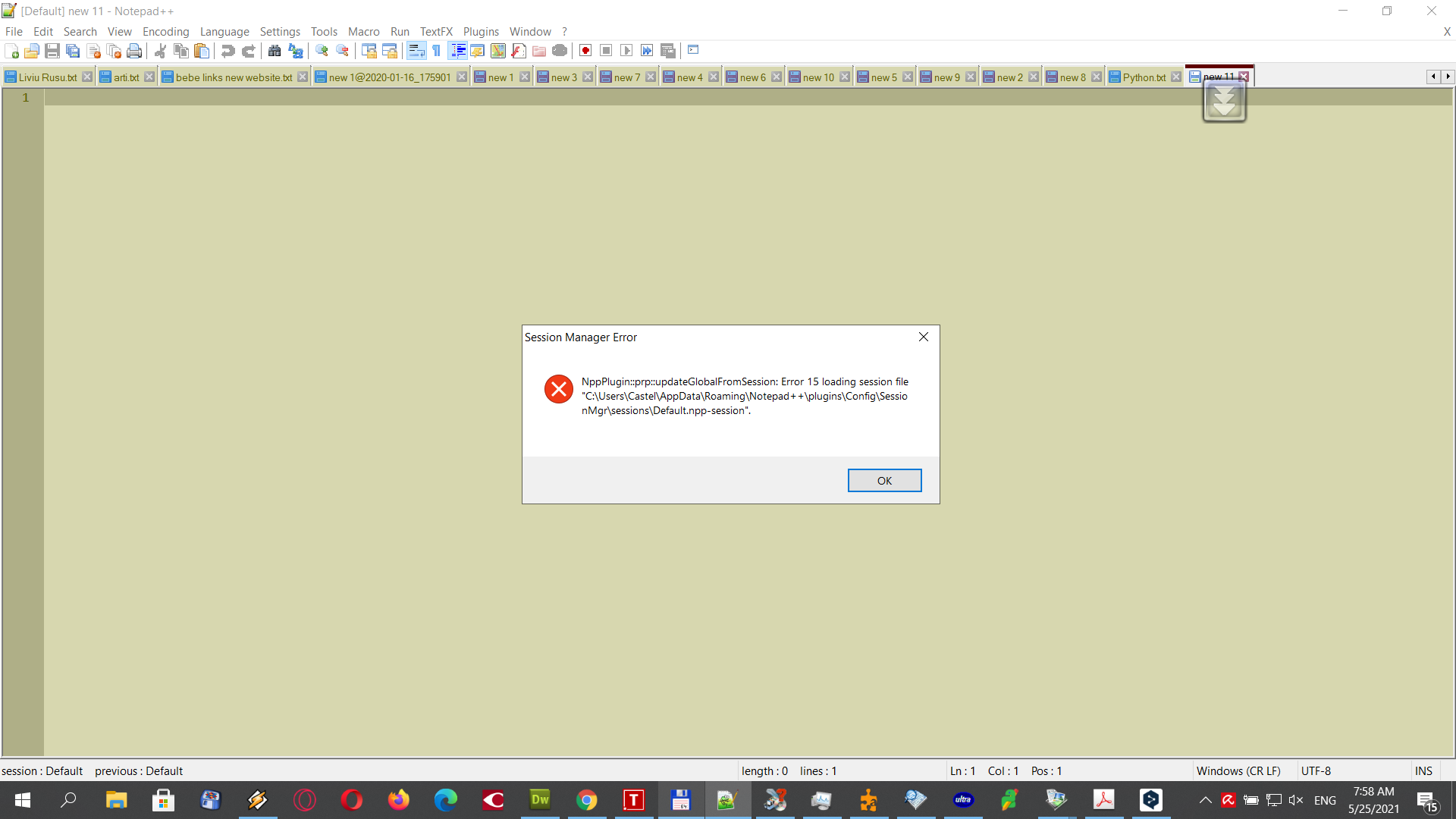Switch to the Liviu Rusu.txt tab

coord(47,77)
